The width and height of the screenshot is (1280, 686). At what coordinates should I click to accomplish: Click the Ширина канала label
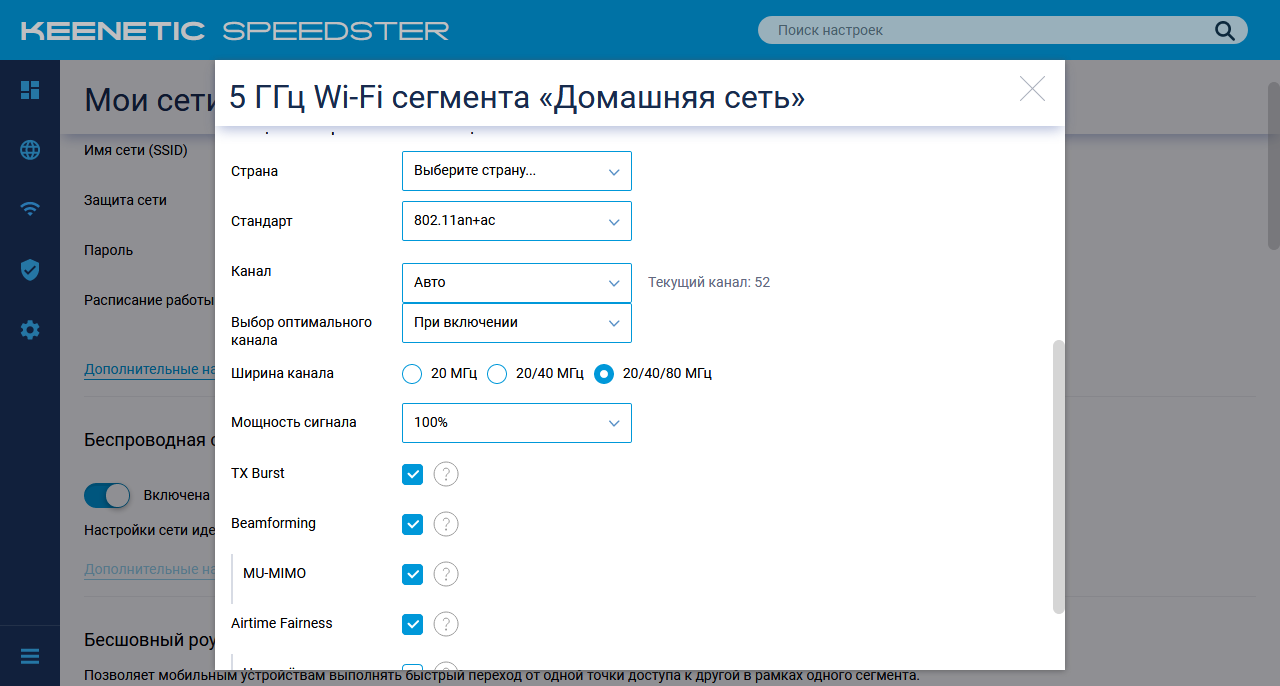coord(282,373)
